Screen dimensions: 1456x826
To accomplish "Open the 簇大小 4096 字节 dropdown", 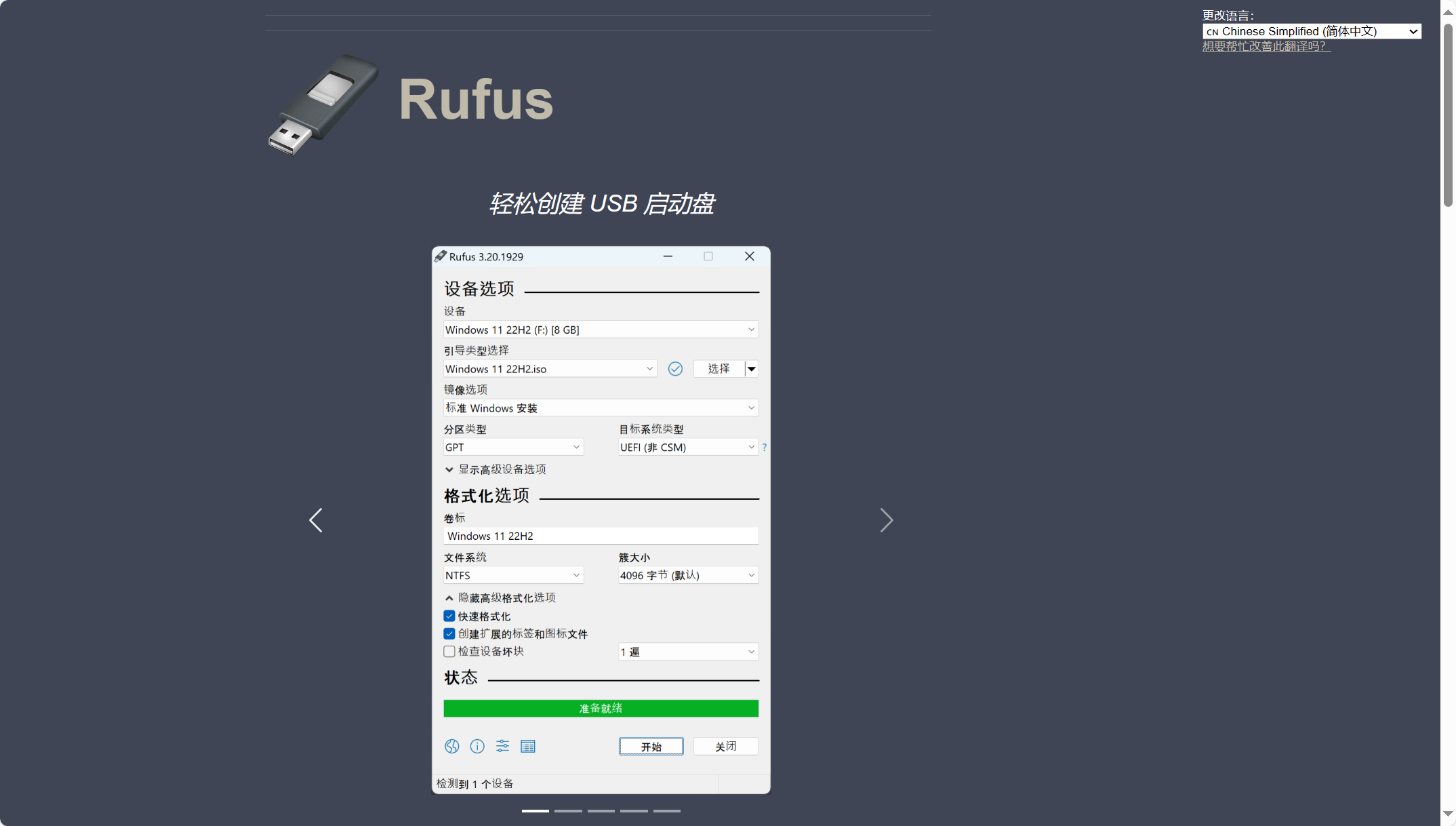I will 688,575.
